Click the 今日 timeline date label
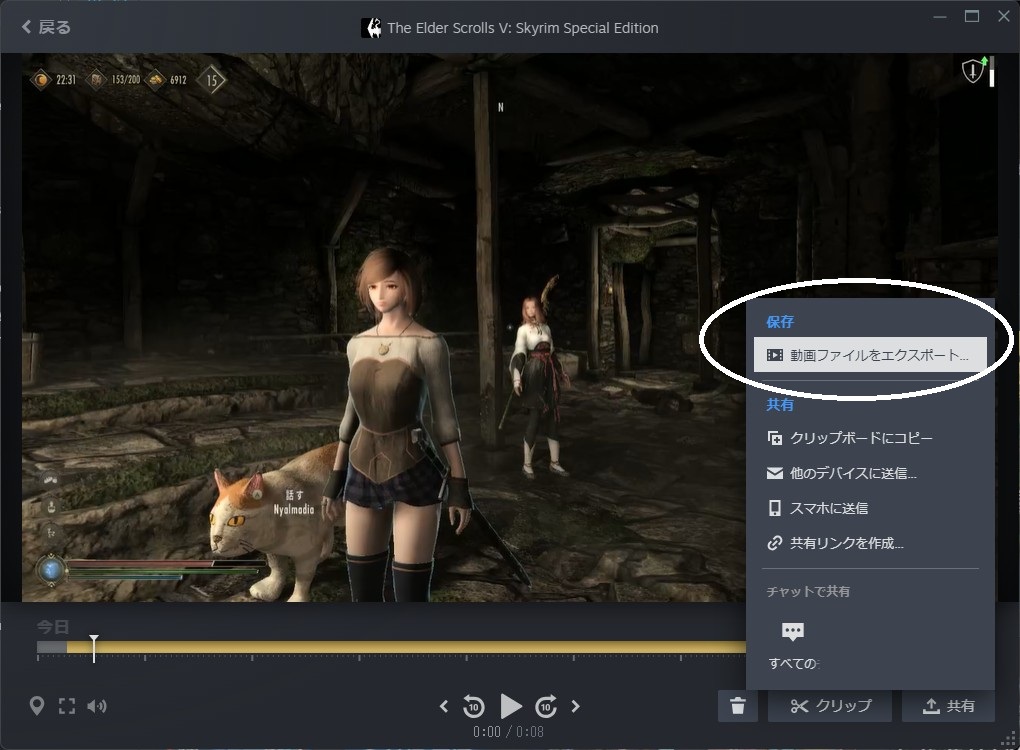1020x750 pixels. 53,626
